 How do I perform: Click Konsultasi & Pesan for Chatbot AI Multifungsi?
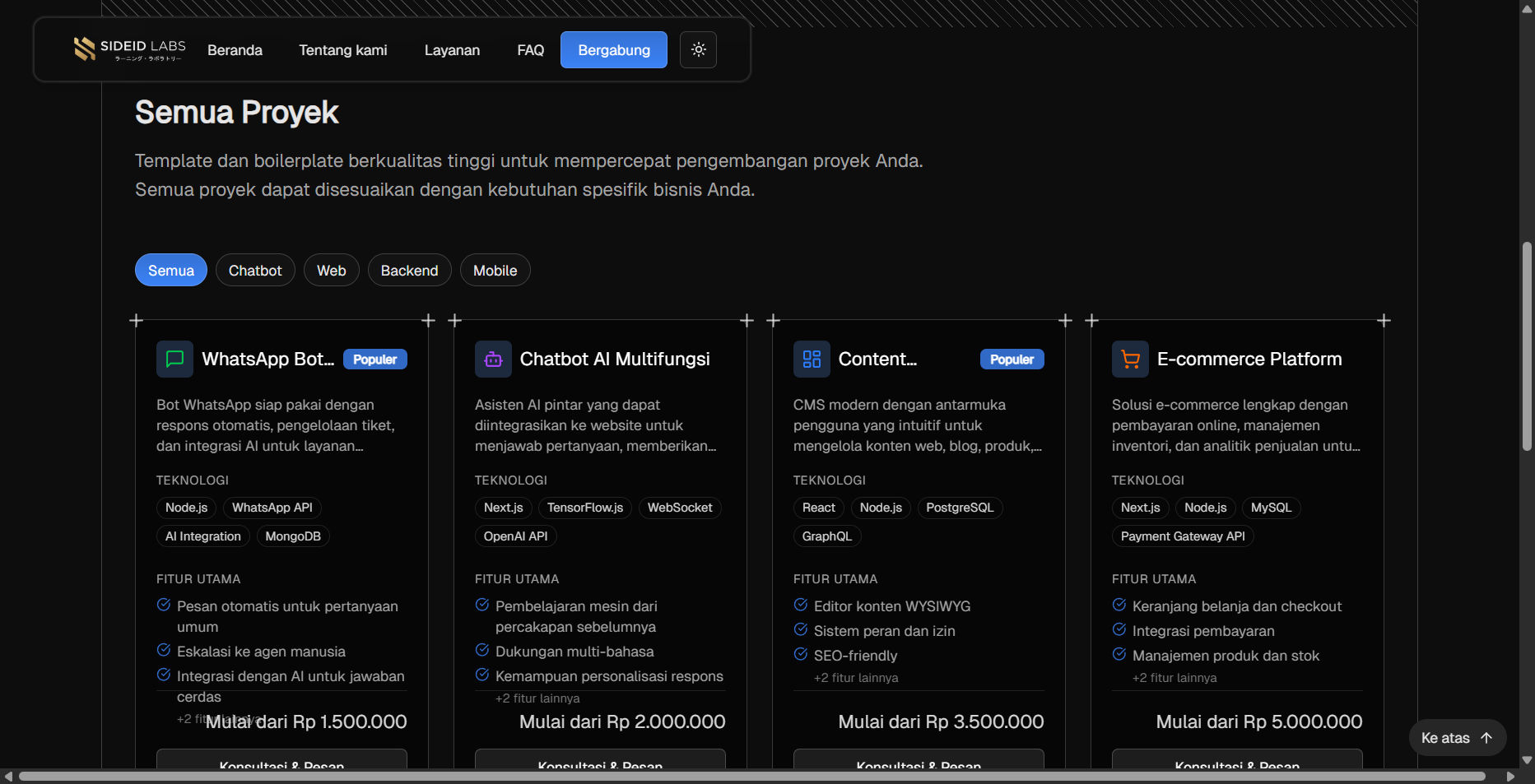[600, 759]
